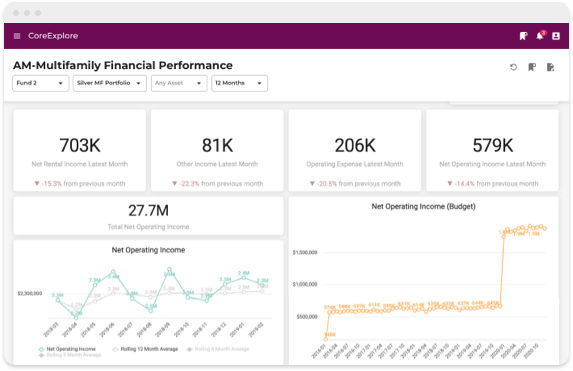Click the $2,300,000 axis label
This screenshot has height=371, width=573.
[30, 294]
